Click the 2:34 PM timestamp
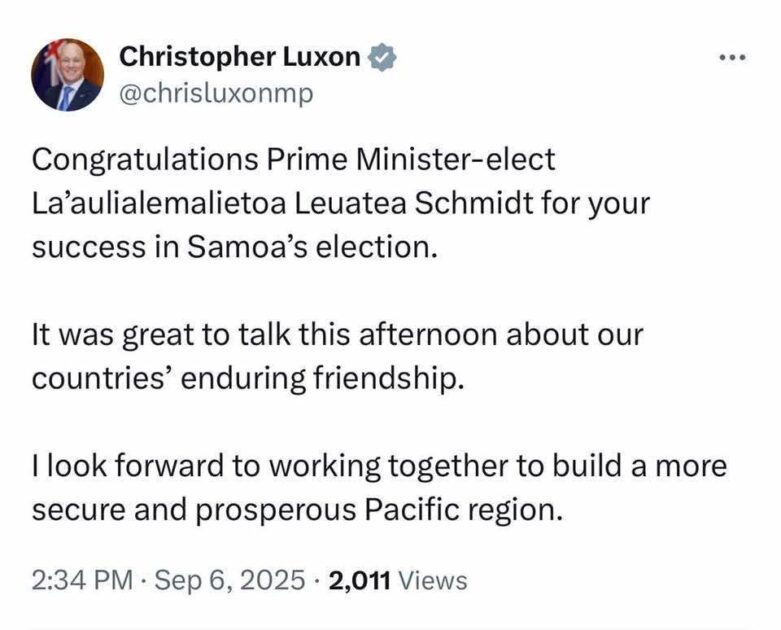Screen dimensions: 781x630 coord(82,580)
